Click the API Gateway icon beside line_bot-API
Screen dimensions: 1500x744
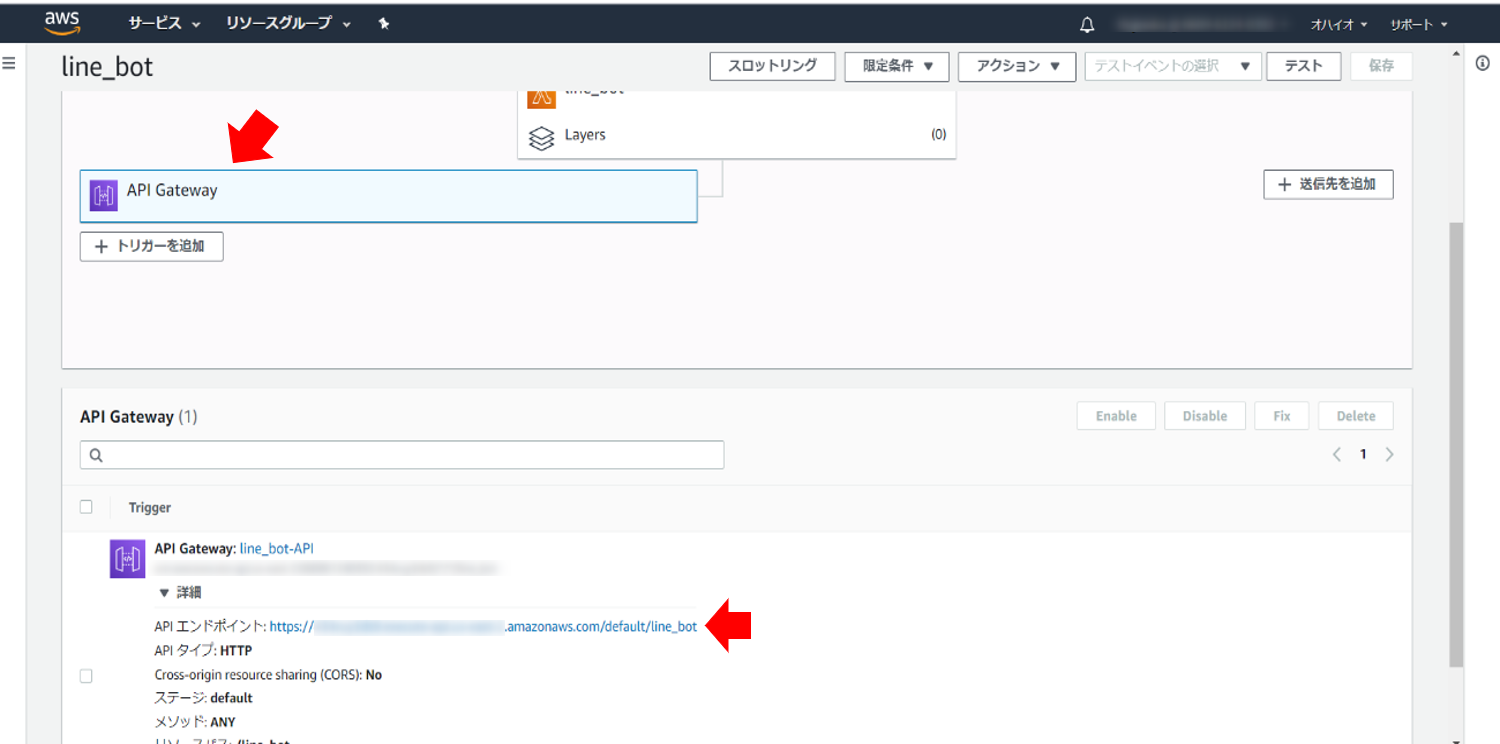click(128, 559)
